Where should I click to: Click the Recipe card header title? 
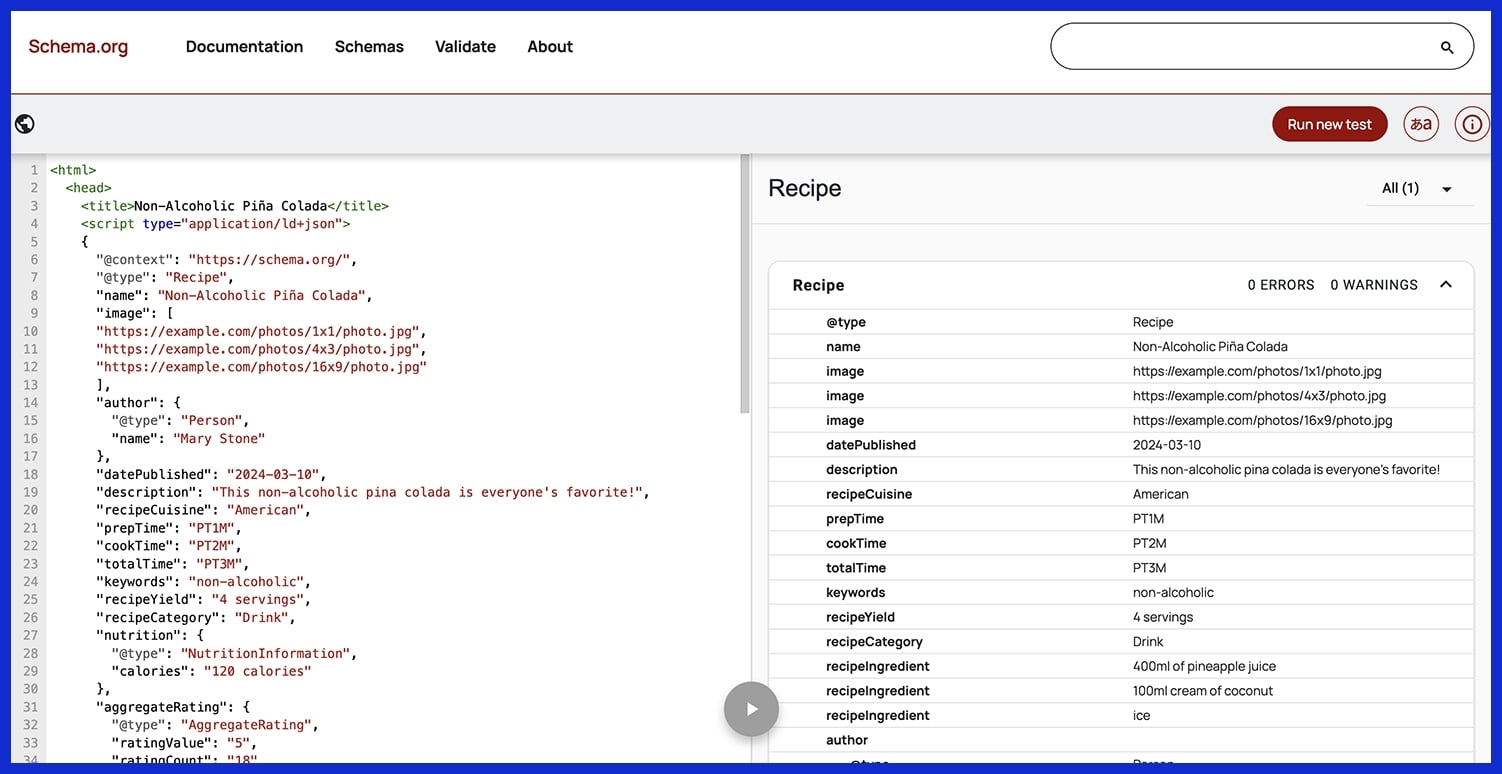coord(818,285)
